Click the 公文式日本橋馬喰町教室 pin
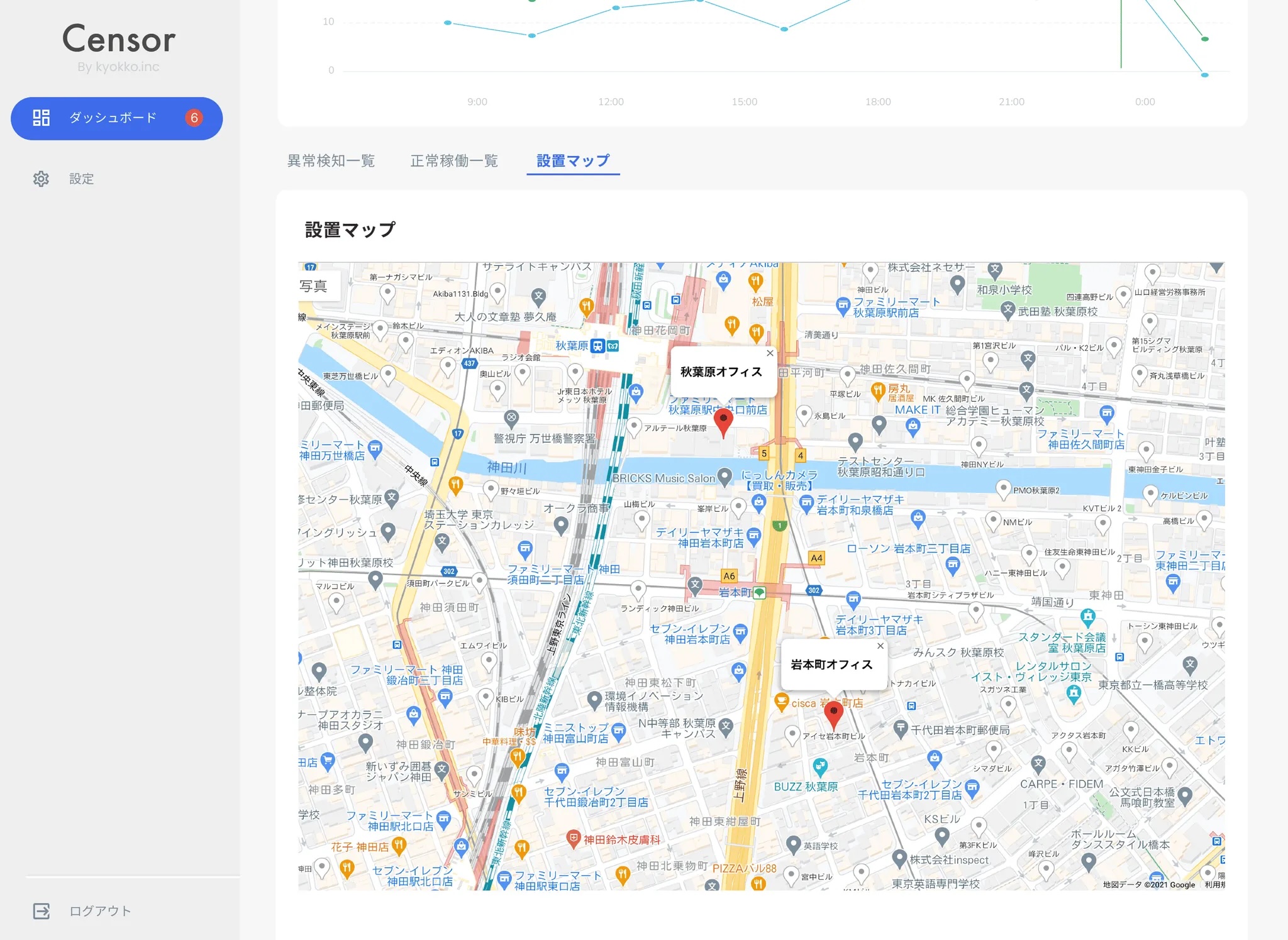 tap(1185, 797)
